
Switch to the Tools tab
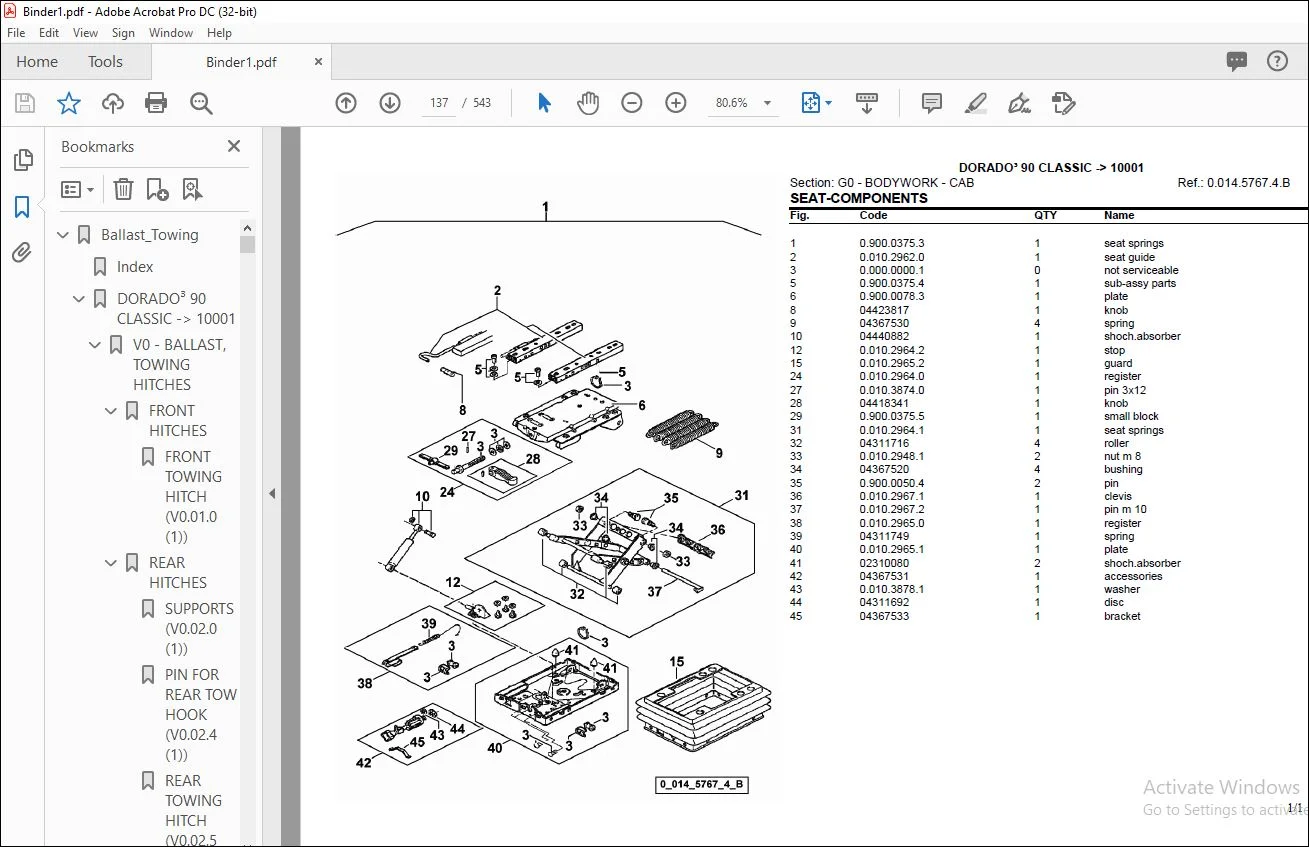coord(105,61)
